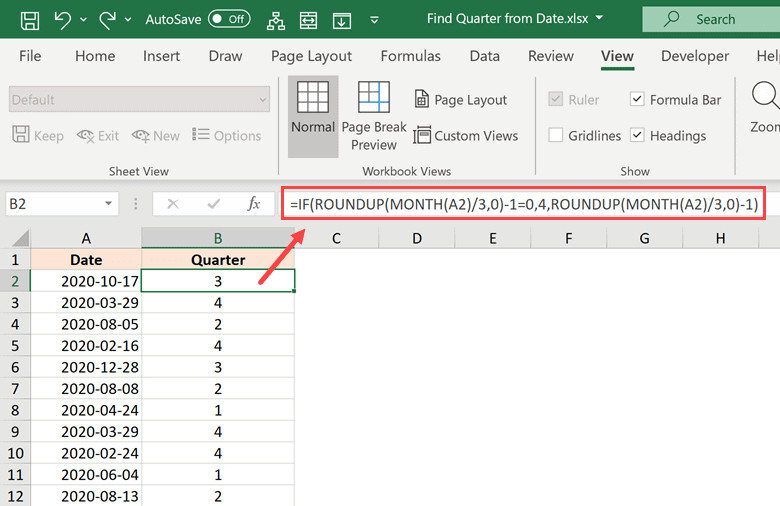Toggle the AutoSave switch
This screenshot has height=506, width=780.
pos(229,19)
